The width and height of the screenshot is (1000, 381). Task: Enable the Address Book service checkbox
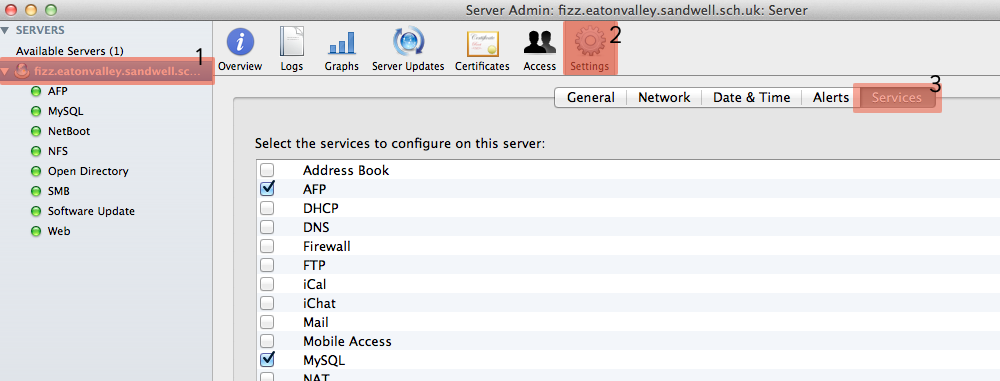[x=267, y=170]
